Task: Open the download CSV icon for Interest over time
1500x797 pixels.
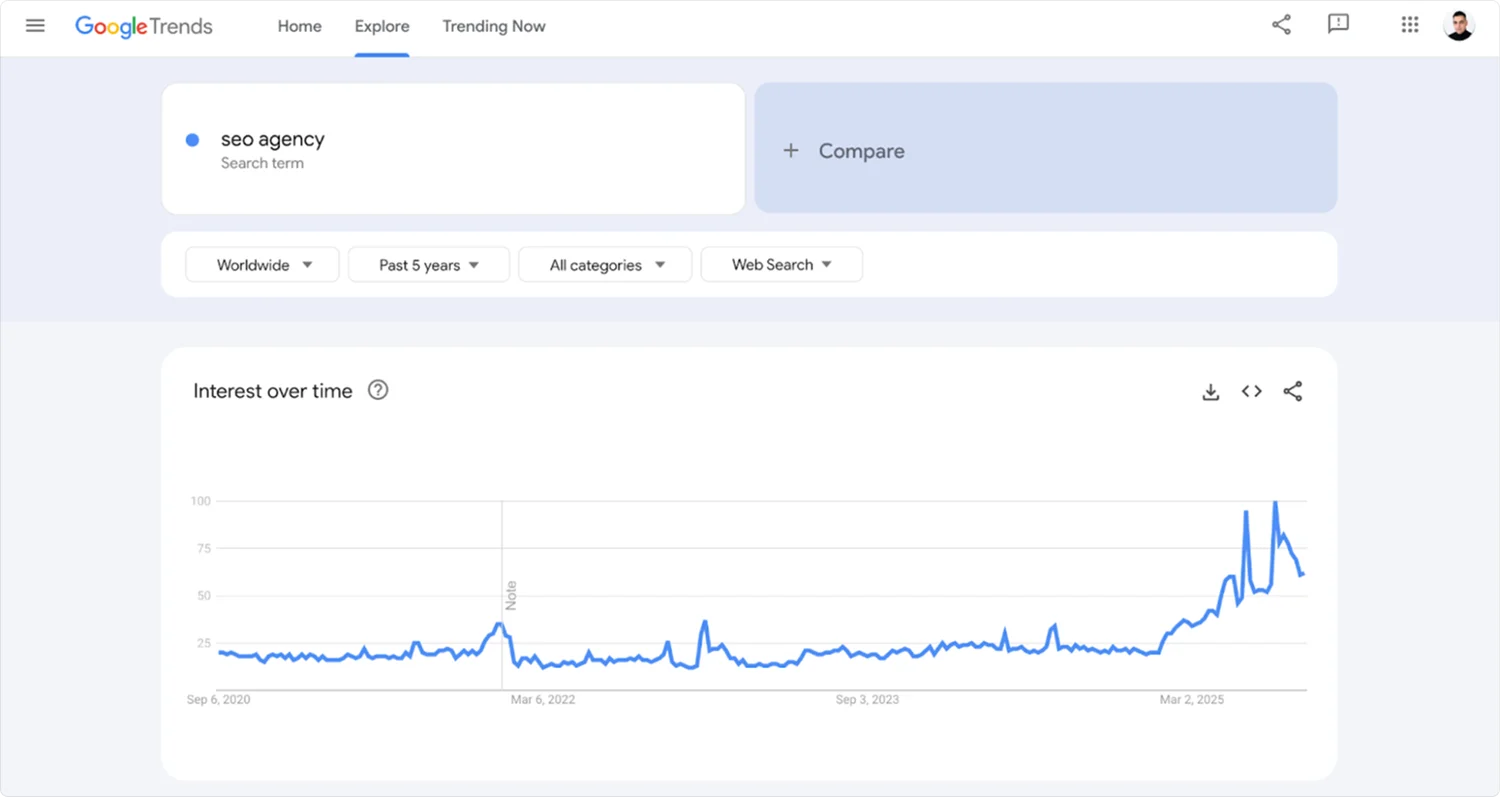Action: click(x=1210, y=391)
